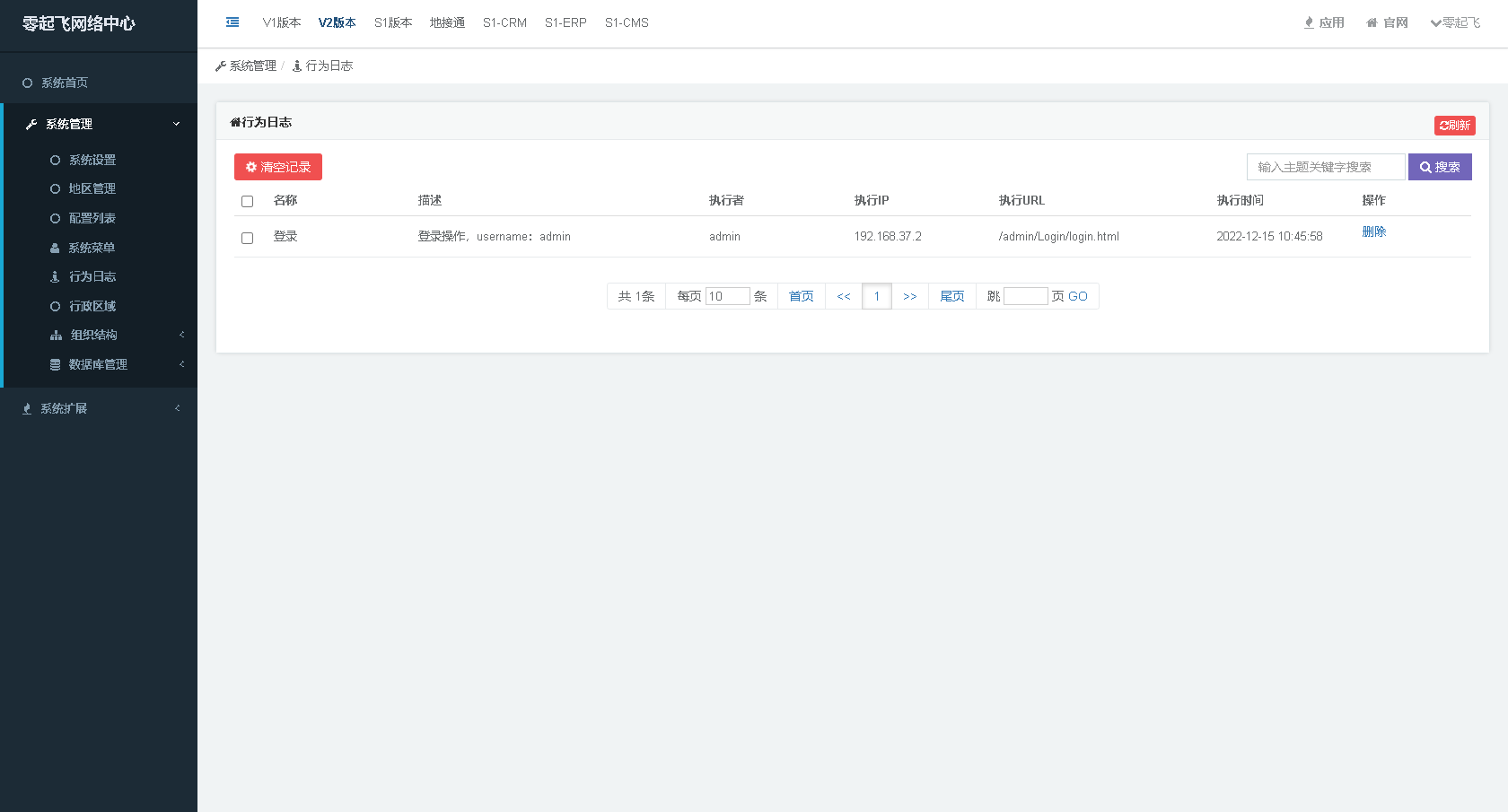The width and height of the screenshot is (1508, 812).
Task: Check the 登录 row checkbox
Action: pyautogui.click(x=248, y=238)
